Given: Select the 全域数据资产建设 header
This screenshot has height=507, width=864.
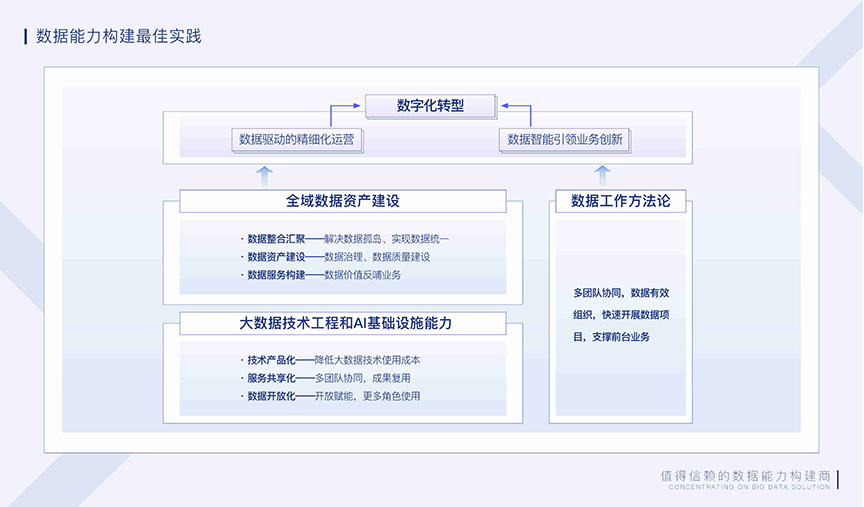Looking at the screenshot, I should [342, 201].
